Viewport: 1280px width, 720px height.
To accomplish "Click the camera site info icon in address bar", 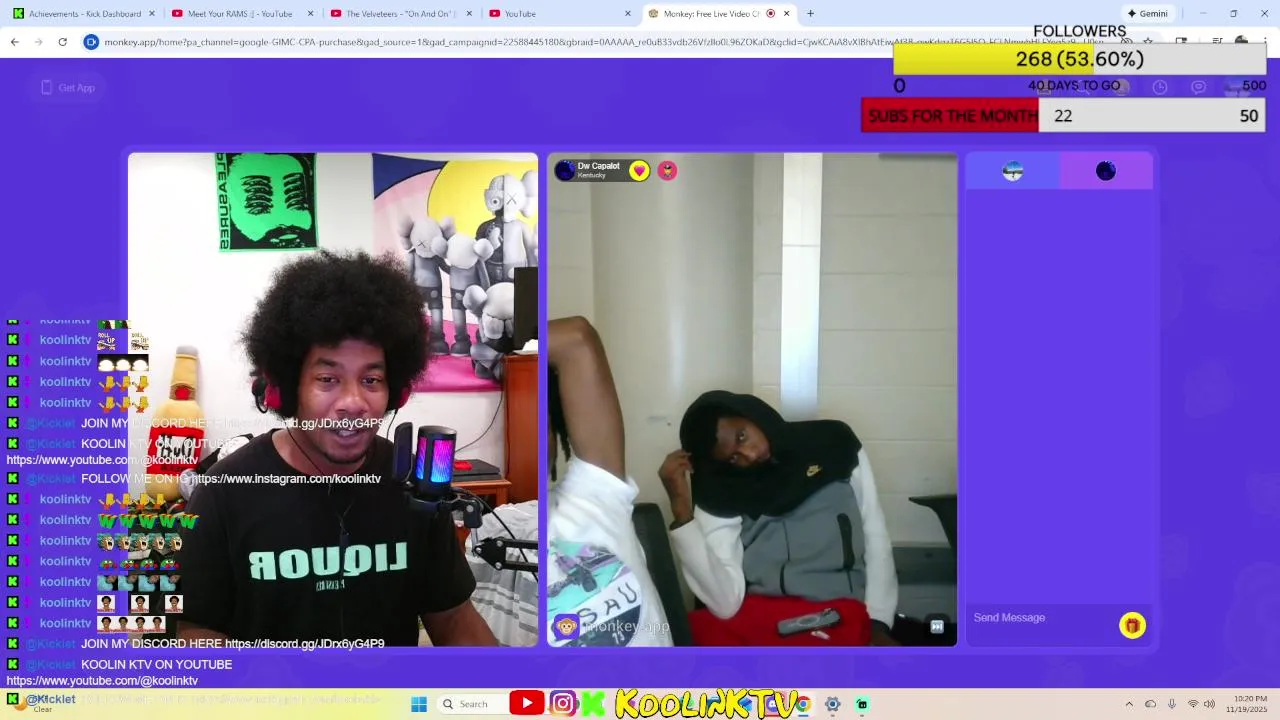I will click(91, 42).
